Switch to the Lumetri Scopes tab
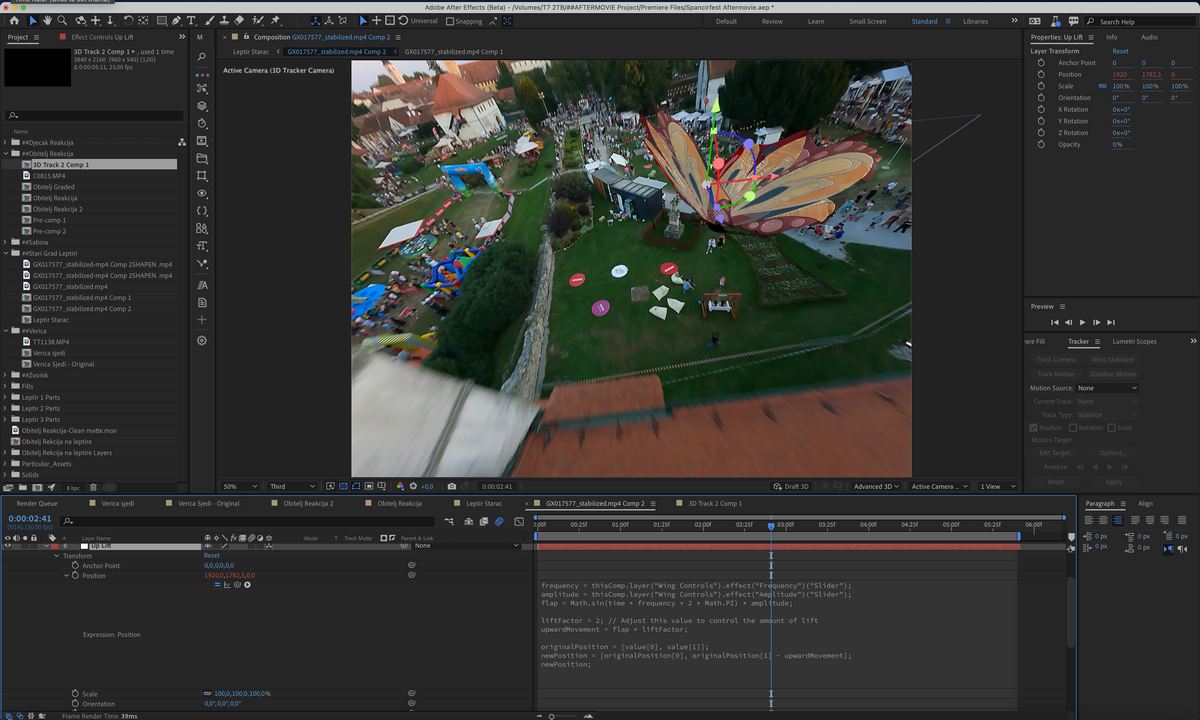This screenshot has height=720, width=1200. 1134,342
